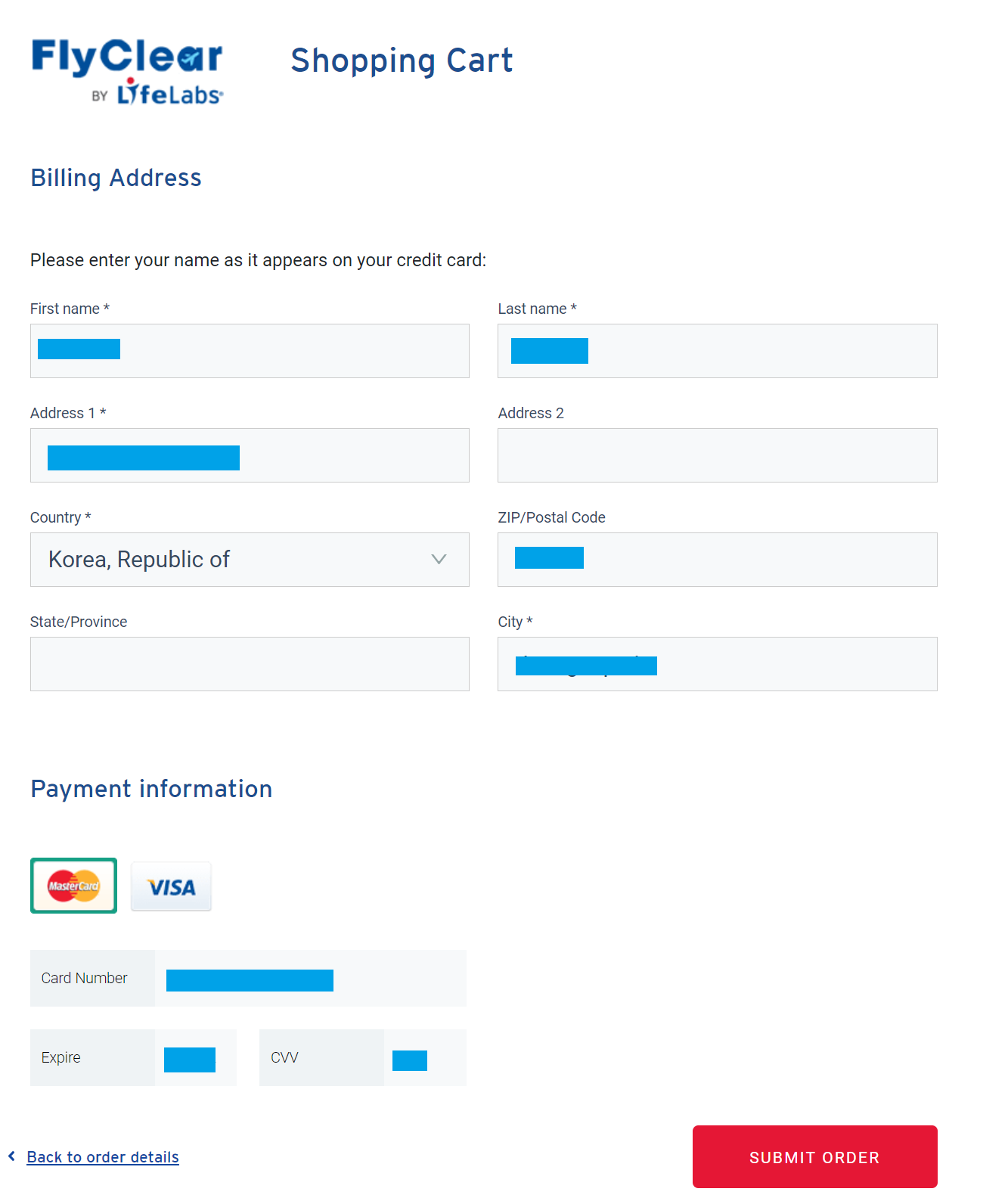Click the Address 1 input field
The width and height of the screenshot is (1008, 1201).
point(250,455)
